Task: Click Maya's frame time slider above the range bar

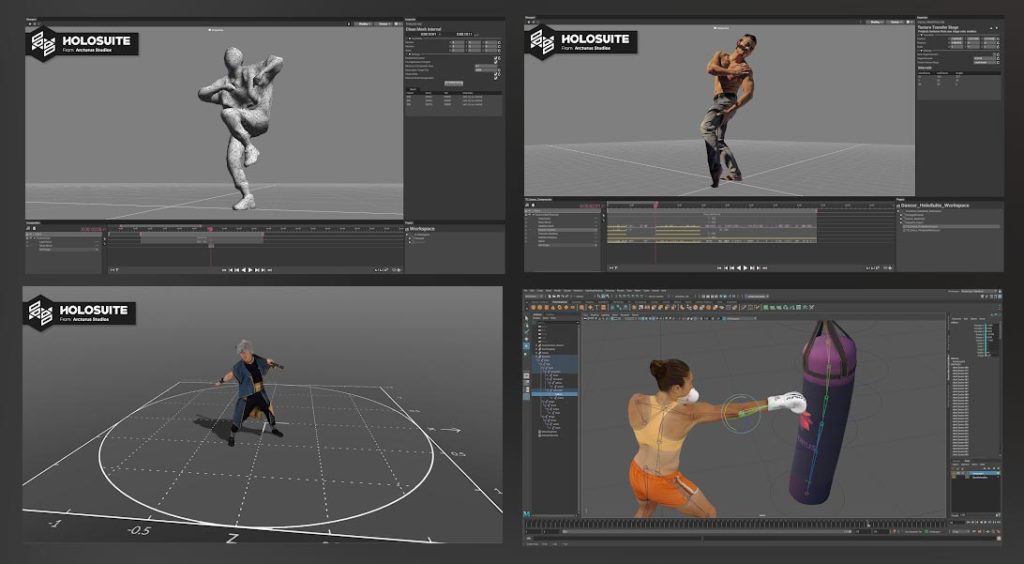Action: tap(735, 524)
